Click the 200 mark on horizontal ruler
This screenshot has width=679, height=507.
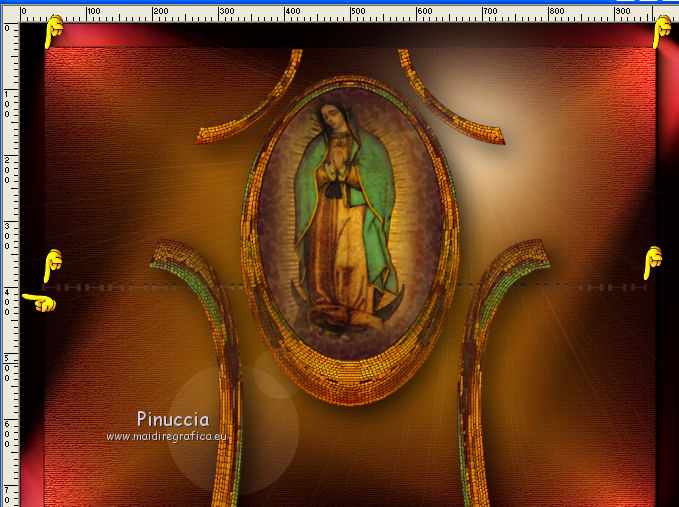coord(160,12)
